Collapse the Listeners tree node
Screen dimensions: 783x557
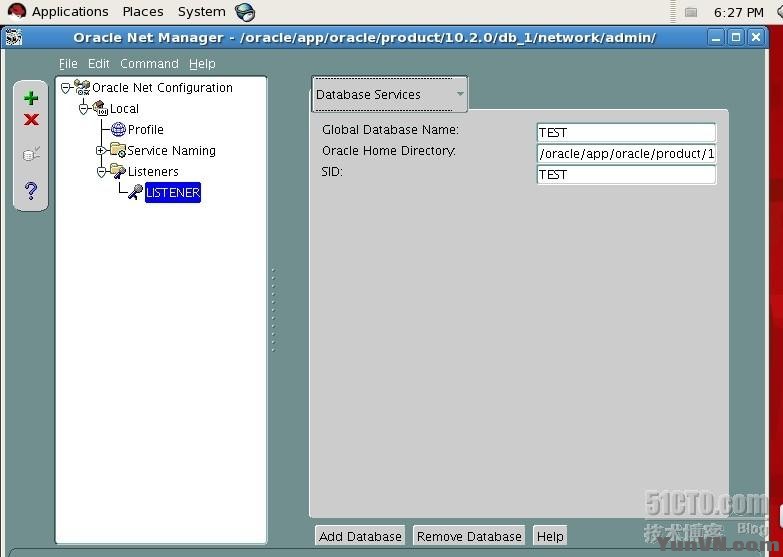pos(101,171)
